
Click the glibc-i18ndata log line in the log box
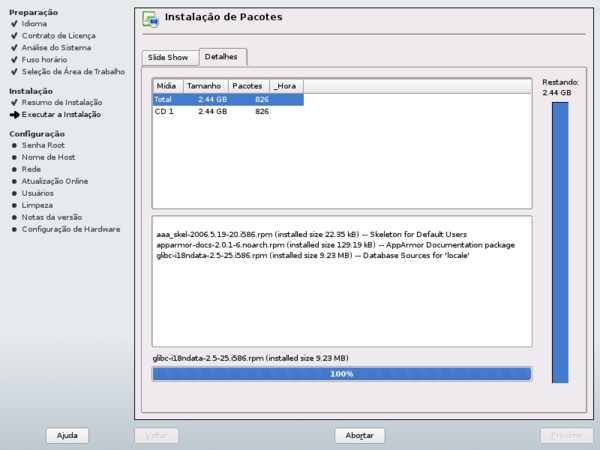(313, 256)
